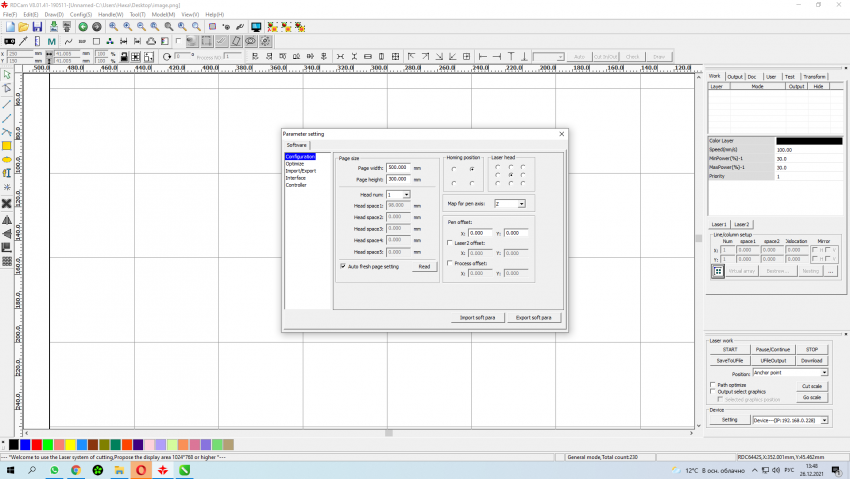
Task: Switch to the Output tab
Action: [x=734, y=76]
